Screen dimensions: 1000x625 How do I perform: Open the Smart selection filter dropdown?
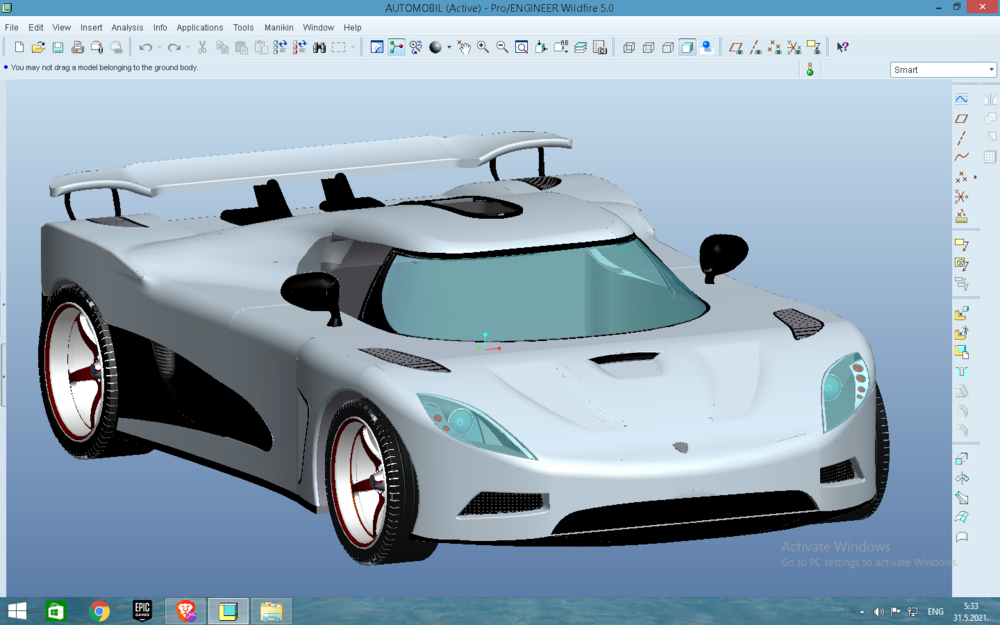click(x=943, y=70)
